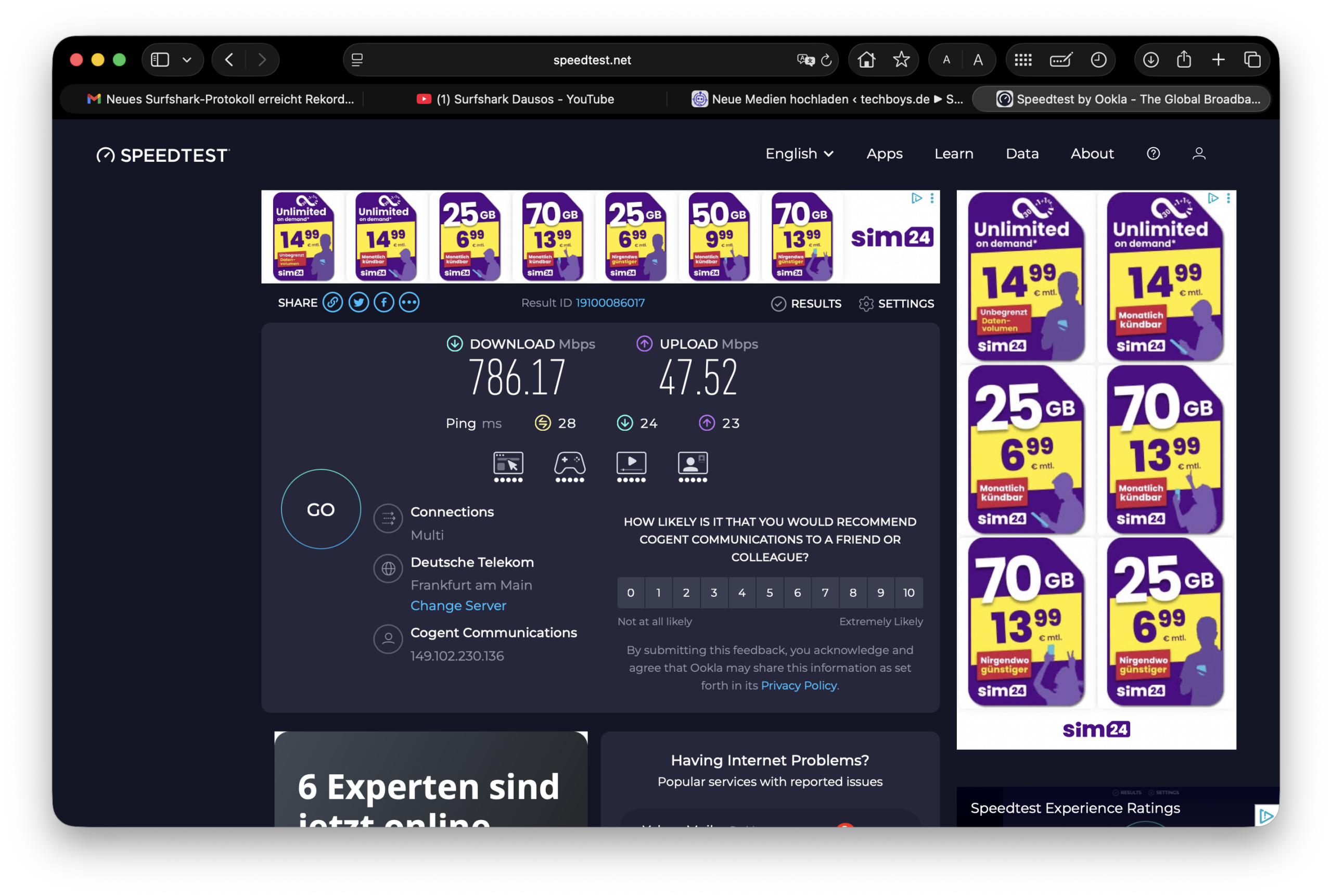Rate 0 on the recommendation scale
The width and height of the screenshot is (1332, 896).
click(x=631, y=593)
